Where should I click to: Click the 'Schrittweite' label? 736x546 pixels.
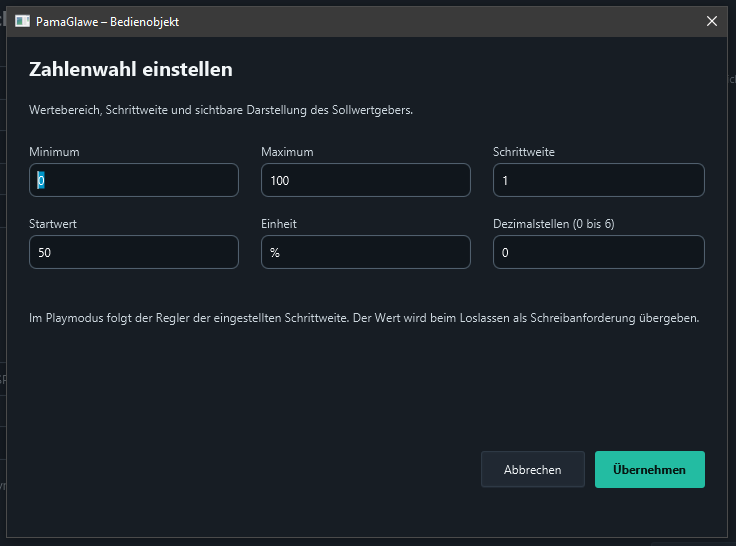click(524, 152)
